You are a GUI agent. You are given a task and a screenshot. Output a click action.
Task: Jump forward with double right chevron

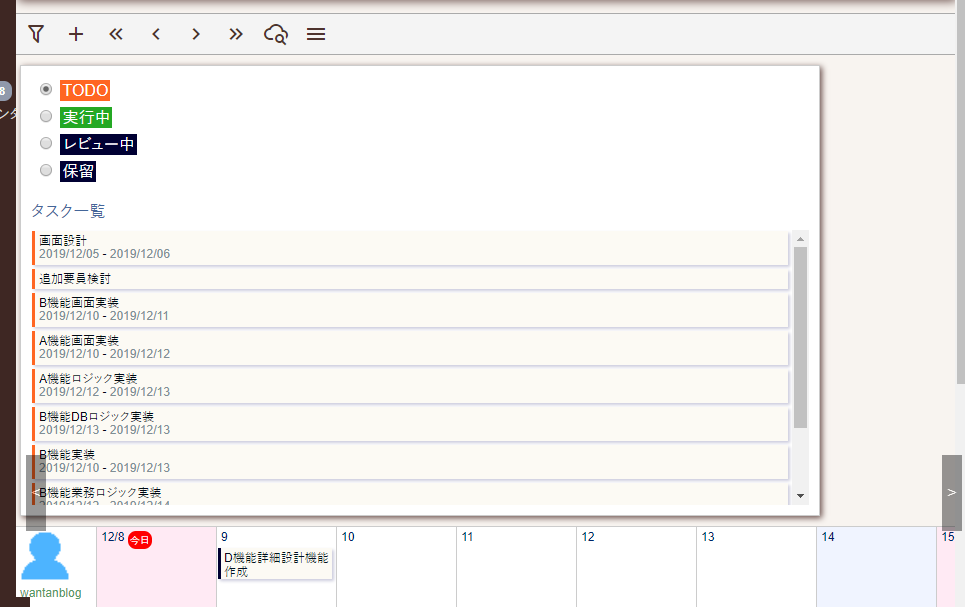236,34
